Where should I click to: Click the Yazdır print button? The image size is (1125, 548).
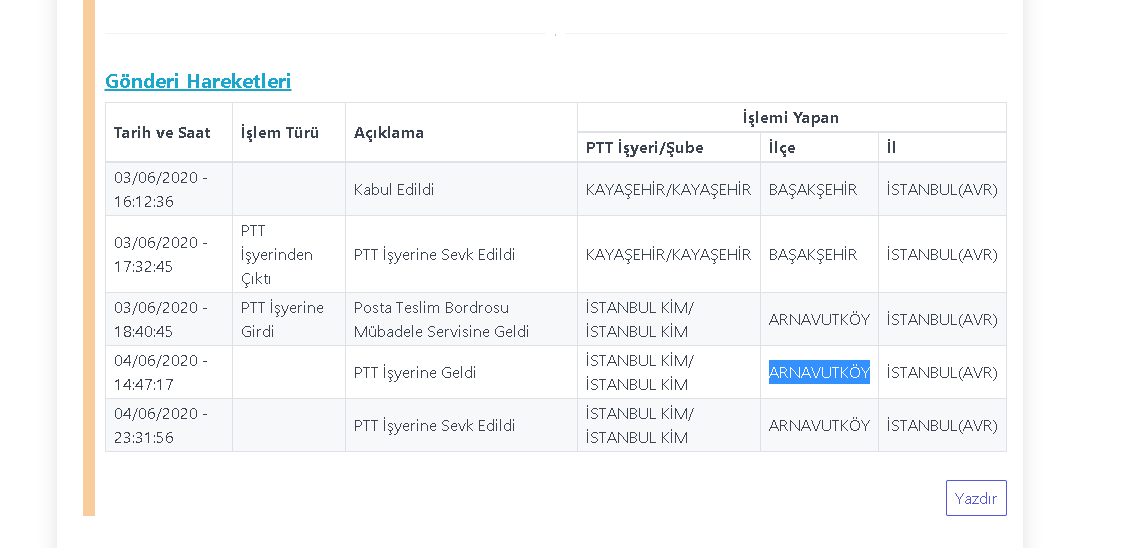(x=975, y=498)
